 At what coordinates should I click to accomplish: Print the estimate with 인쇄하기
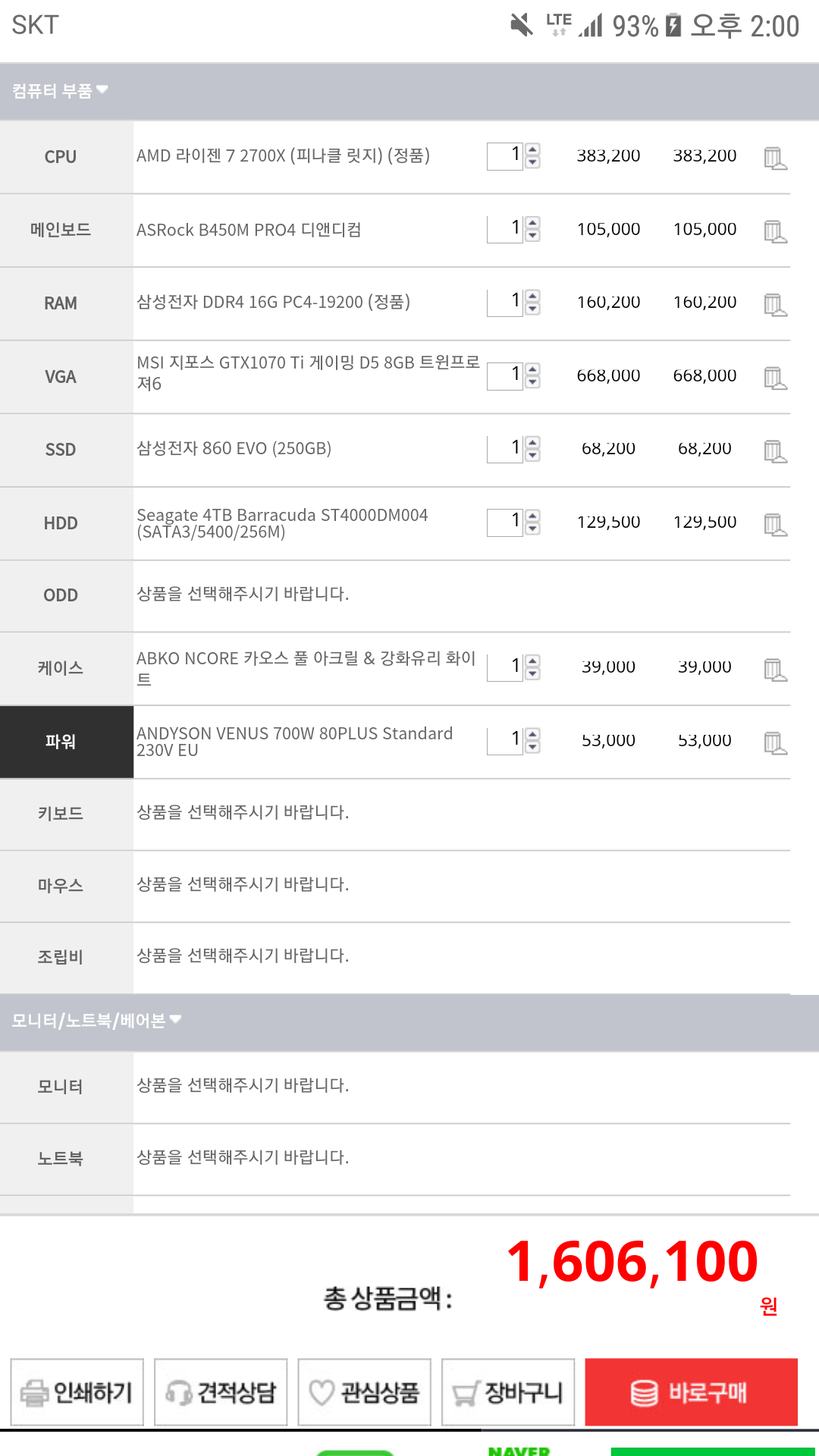pyautogui.click(x=77, y=1392)
